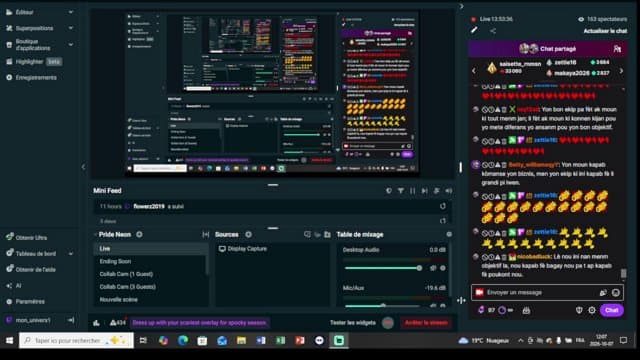Click the chat scrollbar thumb
Image resolution: width=640 pixels, height=360 pixels.
[623, 273]
